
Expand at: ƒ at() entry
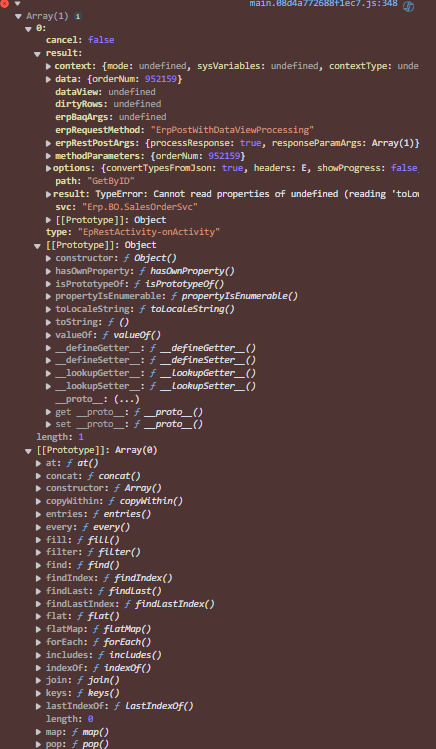pos(39,463)
